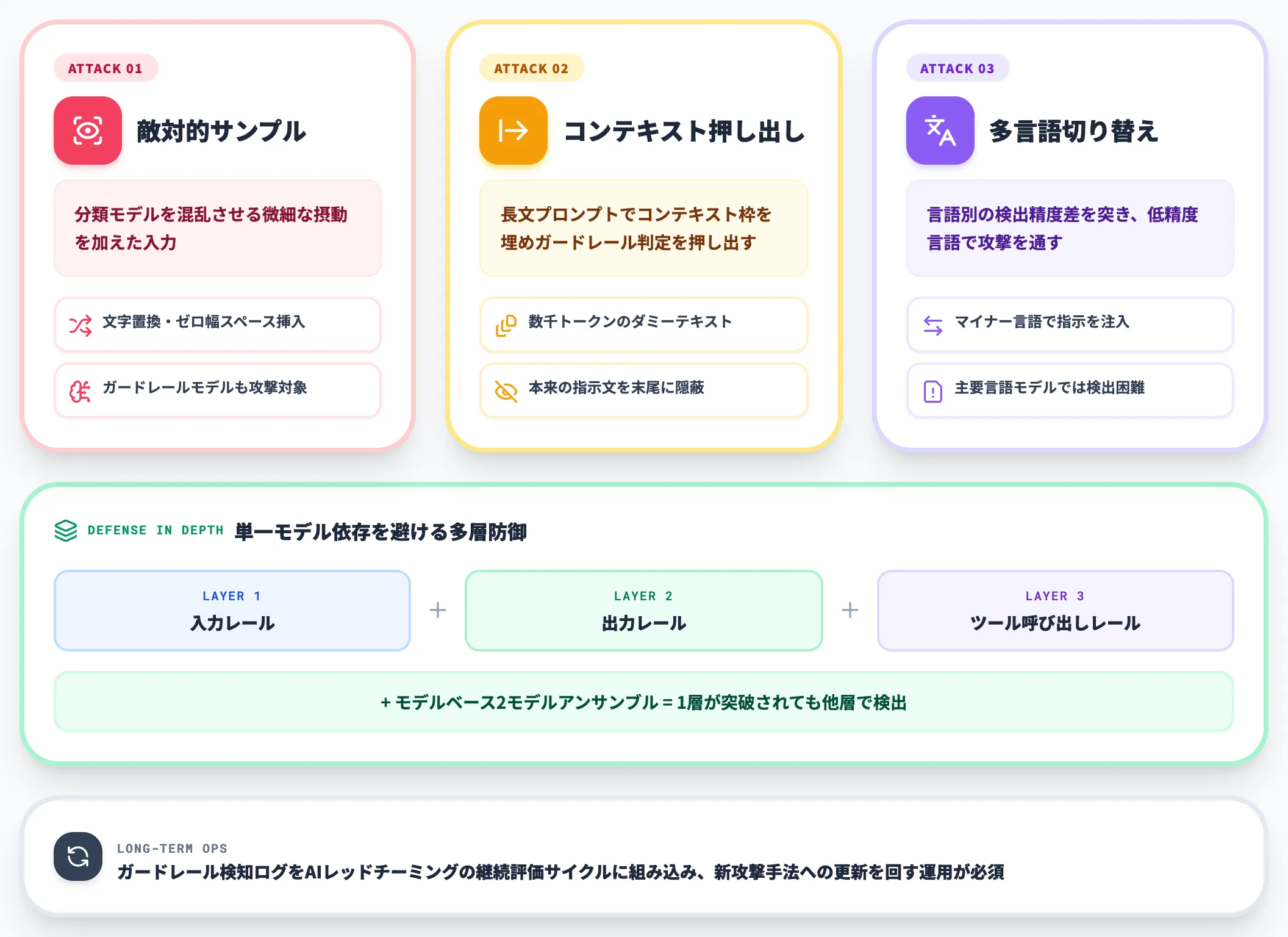
Task: Select the ATTACK 02 badge
Action: 531,68
